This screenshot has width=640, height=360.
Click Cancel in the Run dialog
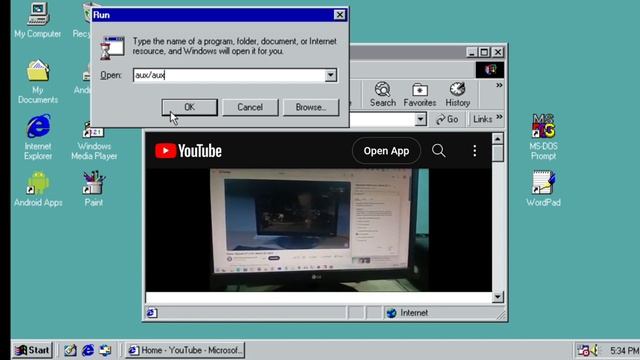[x=250, y=107]
